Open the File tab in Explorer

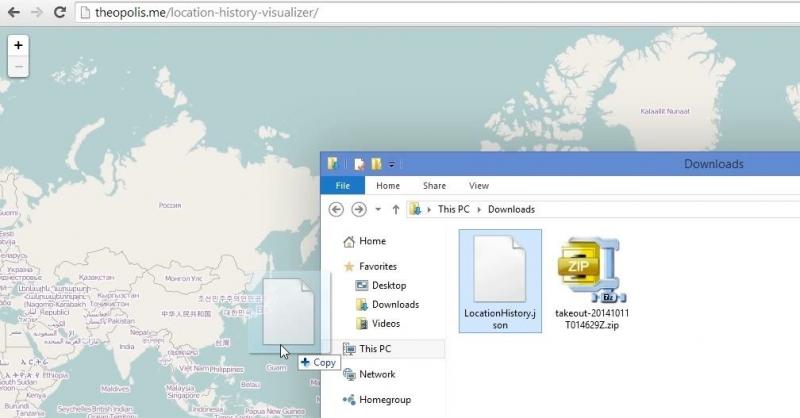[342, 186]
